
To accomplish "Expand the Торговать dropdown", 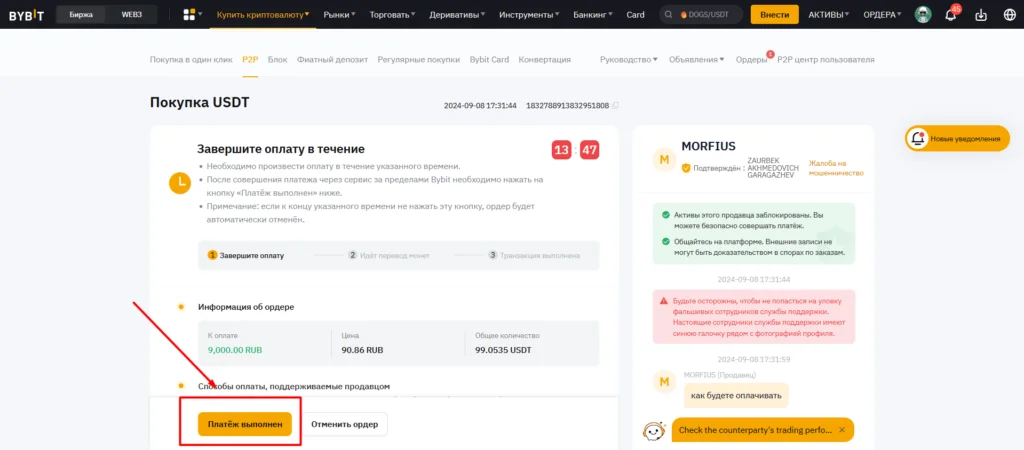I will click(x=392, y=14).
